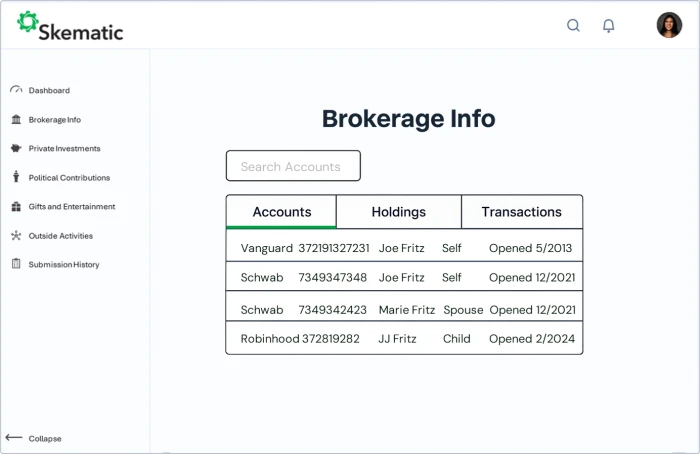Switch to the Holdings tab

coord(399,212)
